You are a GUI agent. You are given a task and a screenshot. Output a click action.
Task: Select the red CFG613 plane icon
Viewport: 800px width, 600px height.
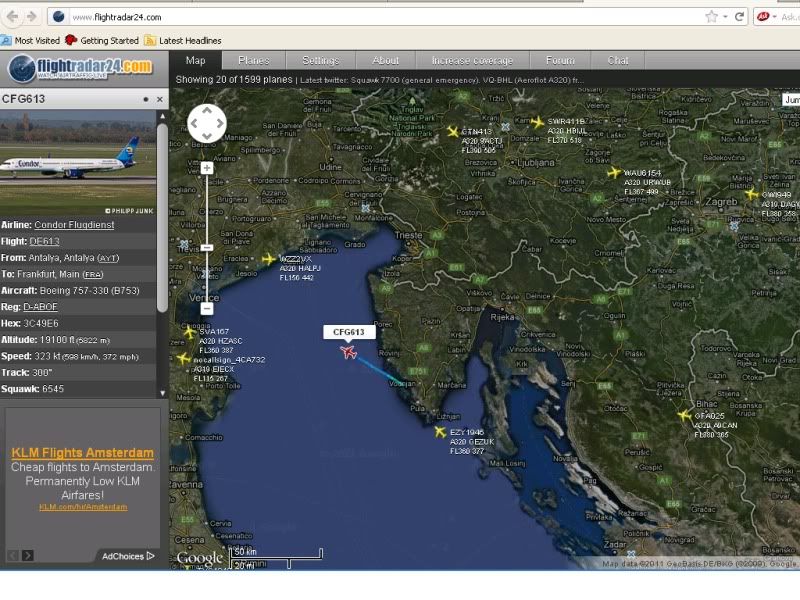[348, 352]
